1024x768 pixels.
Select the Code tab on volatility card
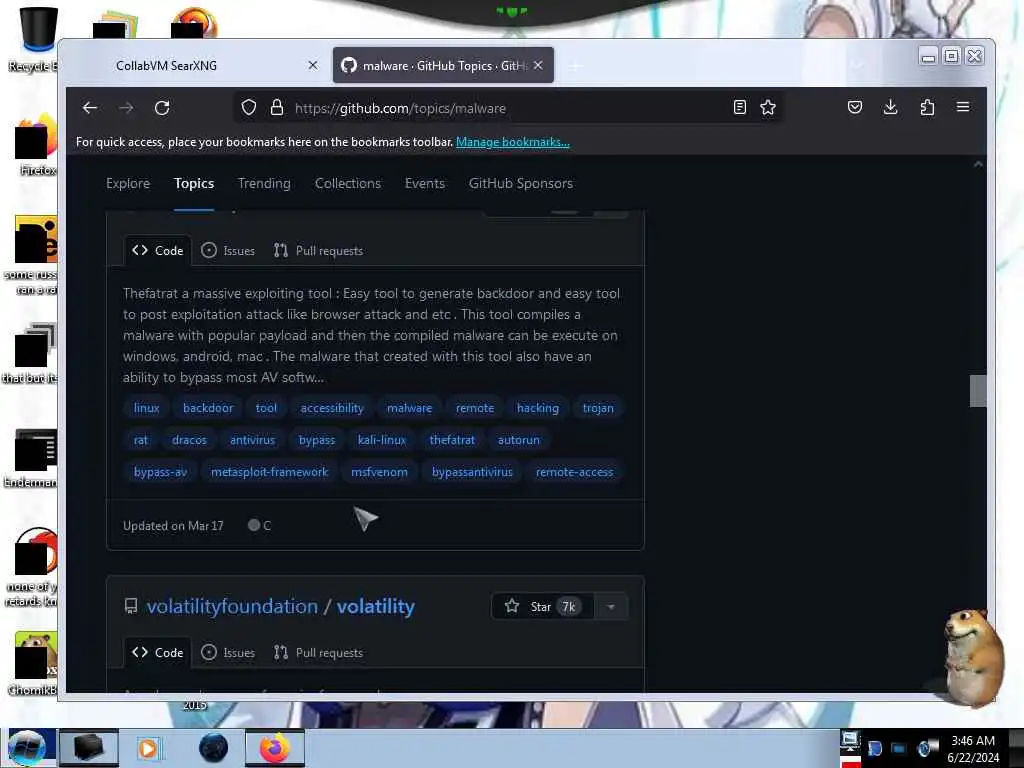(157, 652)
